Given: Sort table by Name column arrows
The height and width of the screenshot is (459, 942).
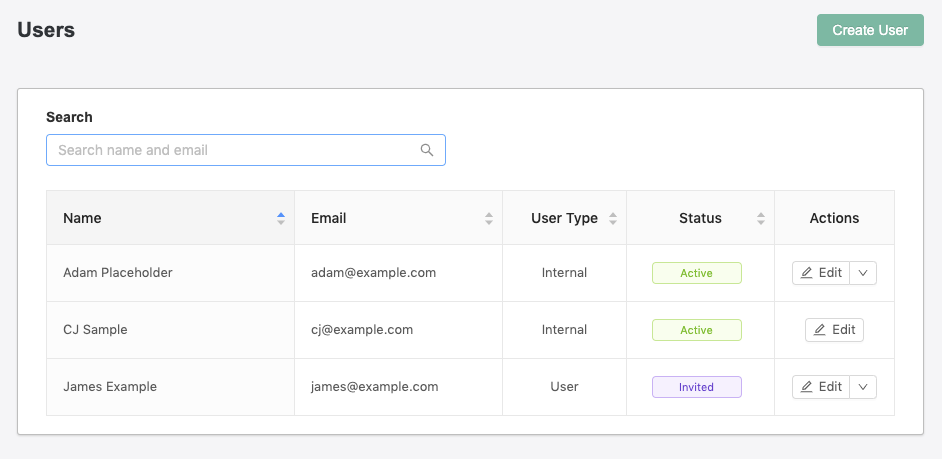Looking at the screenshot, I should click(281, 218).
